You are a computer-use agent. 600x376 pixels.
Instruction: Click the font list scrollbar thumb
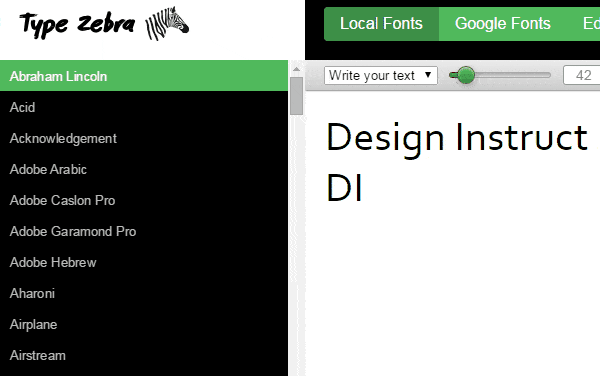click(296, 96)
